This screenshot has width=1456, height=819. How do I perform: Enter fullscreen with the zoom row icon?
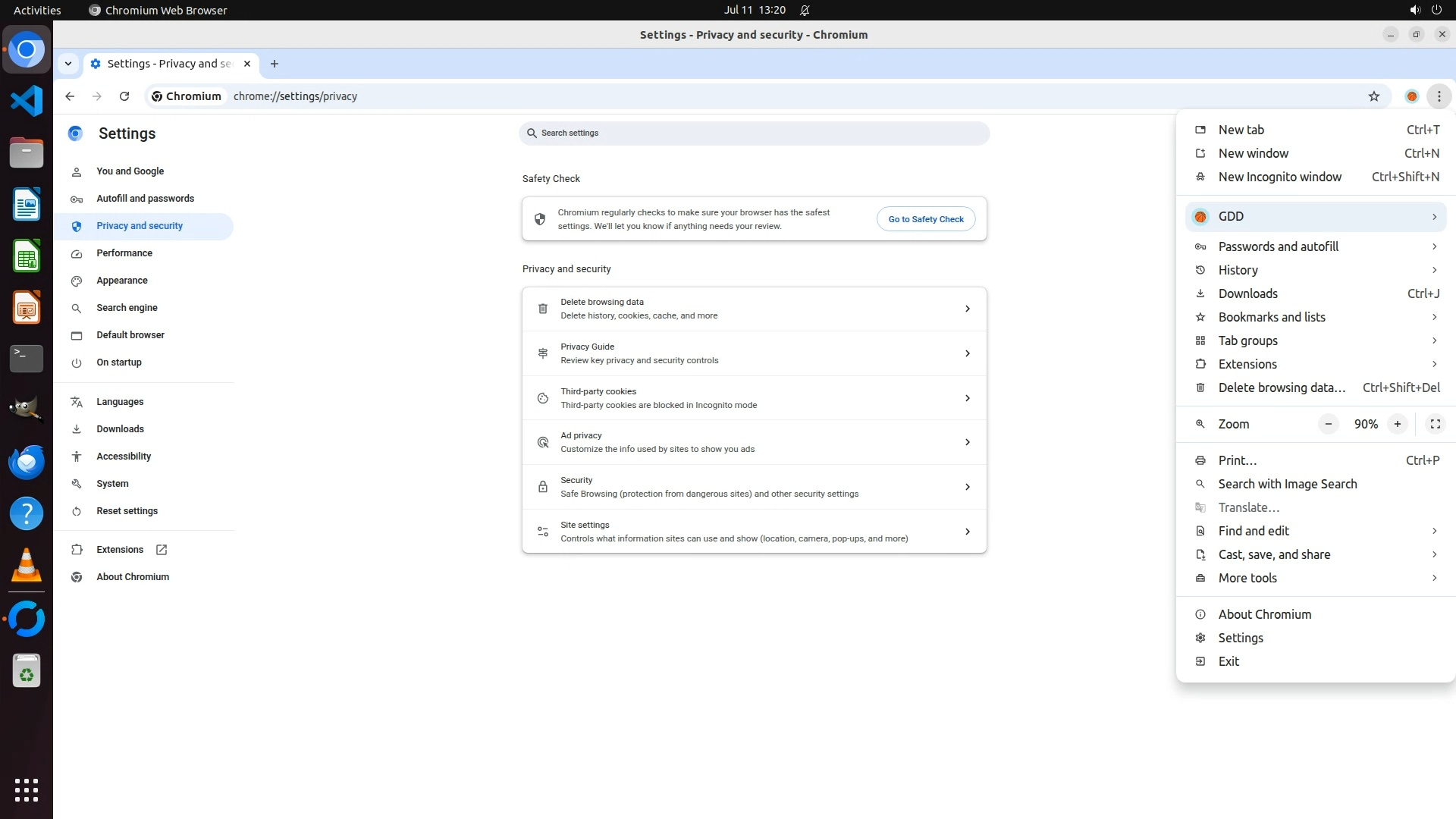pos(1435,424)
